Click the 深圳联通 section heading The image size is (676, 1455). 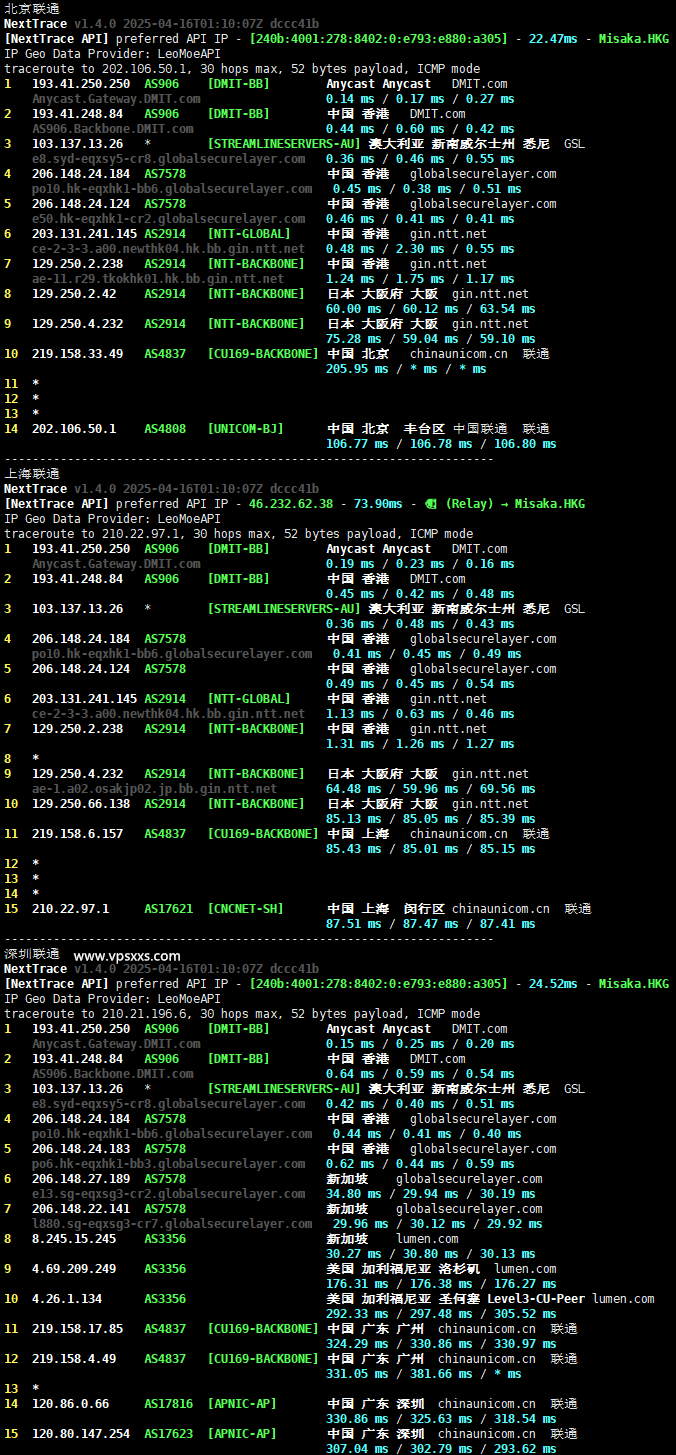[32, 953]
